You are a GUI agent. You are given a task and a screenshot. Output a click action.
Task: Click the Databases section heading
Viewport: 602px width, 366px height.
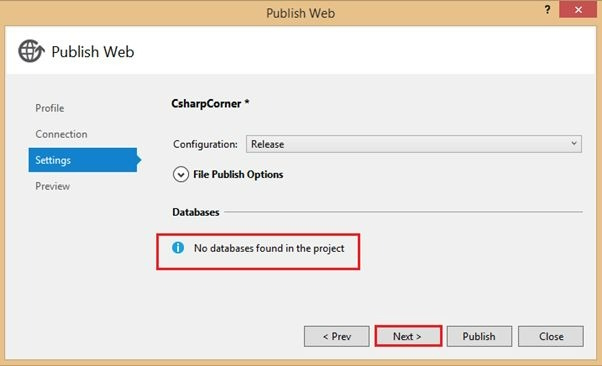(196, 212)
